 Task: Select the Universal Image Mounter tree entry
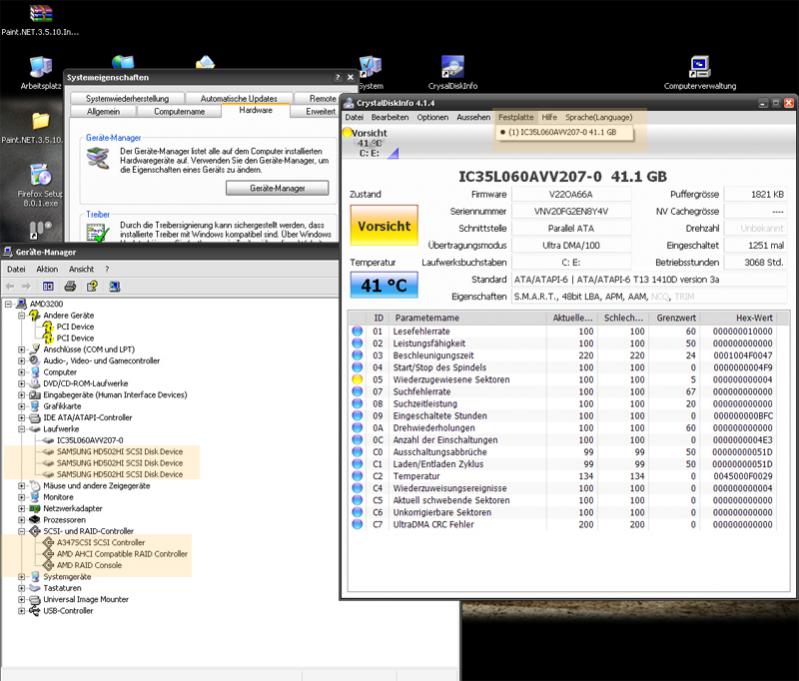tap(86, 599)
